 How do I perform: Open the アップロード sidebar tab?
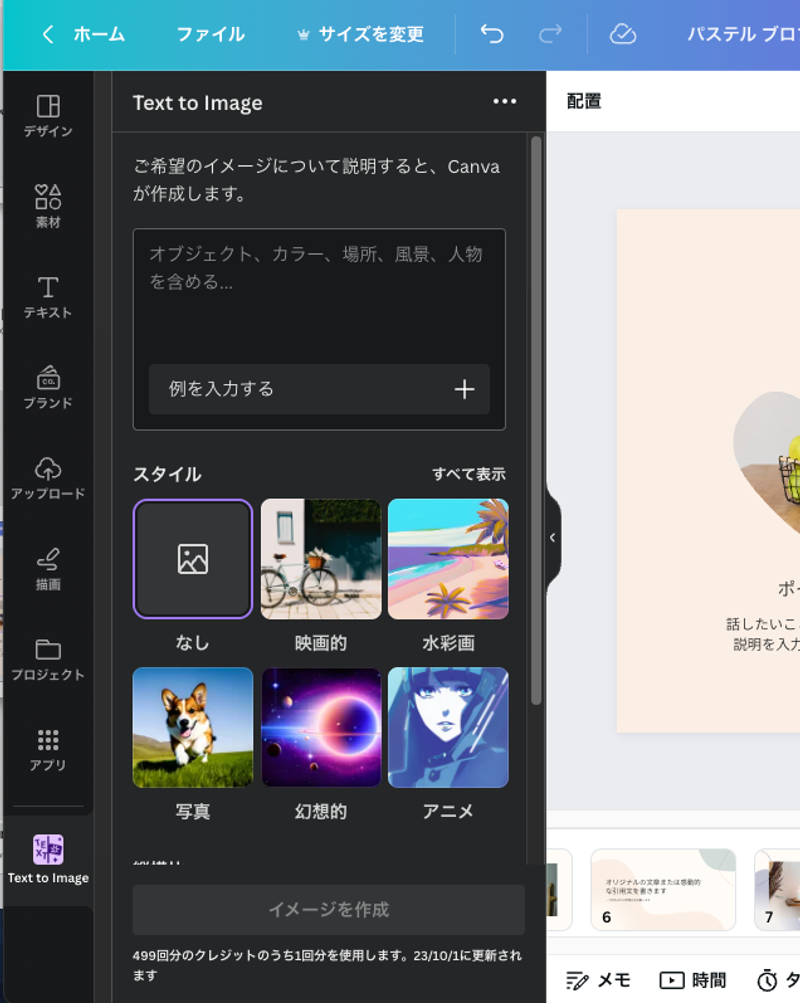tap(48, 478)
